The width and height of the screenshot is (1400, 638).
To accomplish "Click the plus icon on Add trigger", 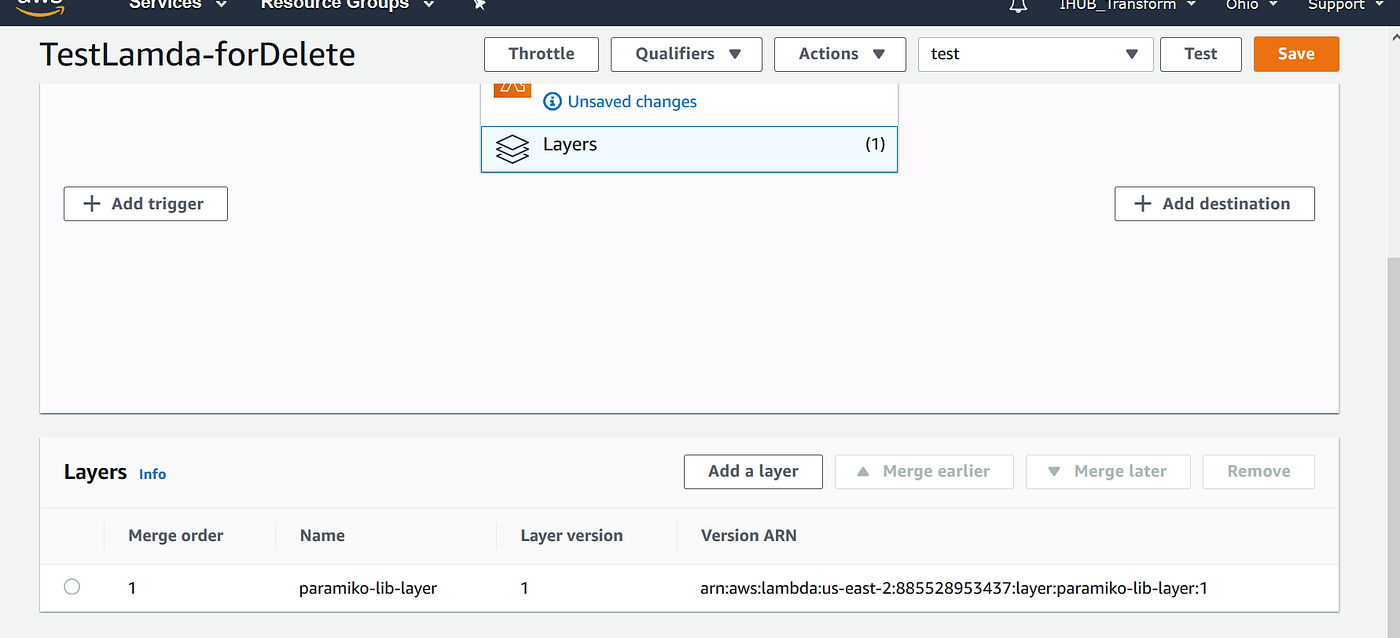I will [91, 203].
